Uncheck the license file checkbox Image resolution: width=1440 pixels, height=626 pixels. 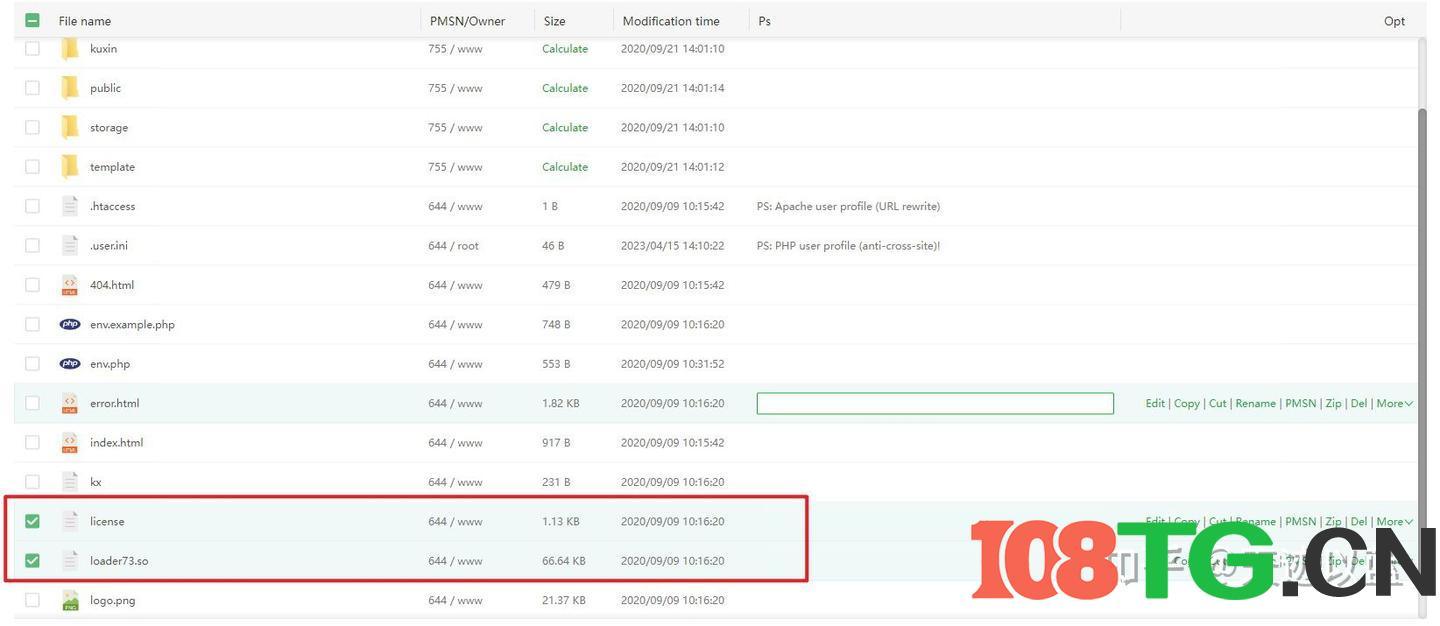coord(31,520)
